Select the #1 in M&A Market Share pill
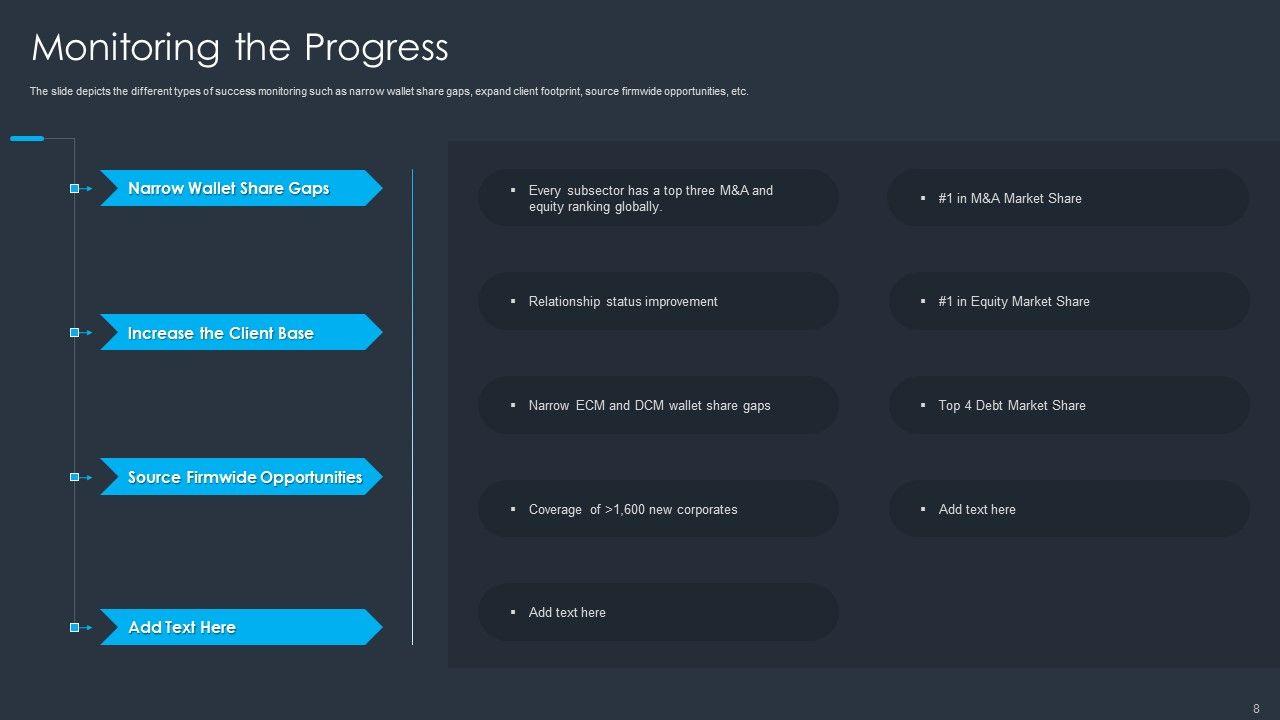This screenshot has height=720, width=1280. tap(1068, 198)
